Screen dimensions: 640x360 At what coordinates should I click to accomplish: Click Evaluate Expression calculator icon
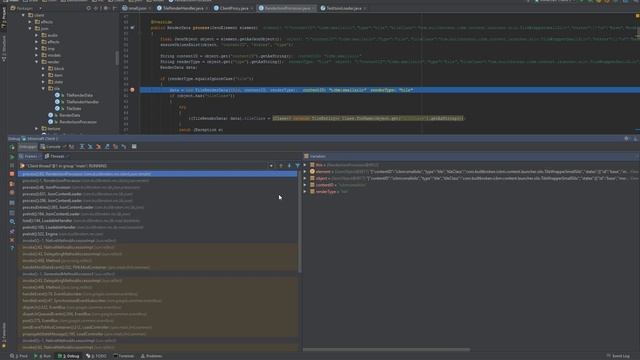(134, 147)
